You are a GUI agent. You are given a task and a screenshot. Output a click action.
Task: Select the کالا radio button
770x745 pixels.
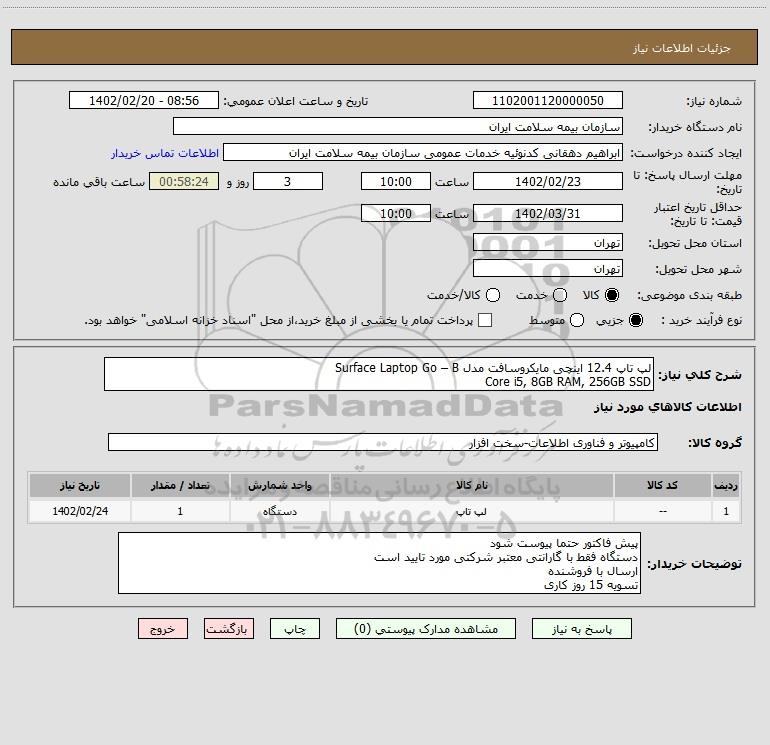(612, 295)
